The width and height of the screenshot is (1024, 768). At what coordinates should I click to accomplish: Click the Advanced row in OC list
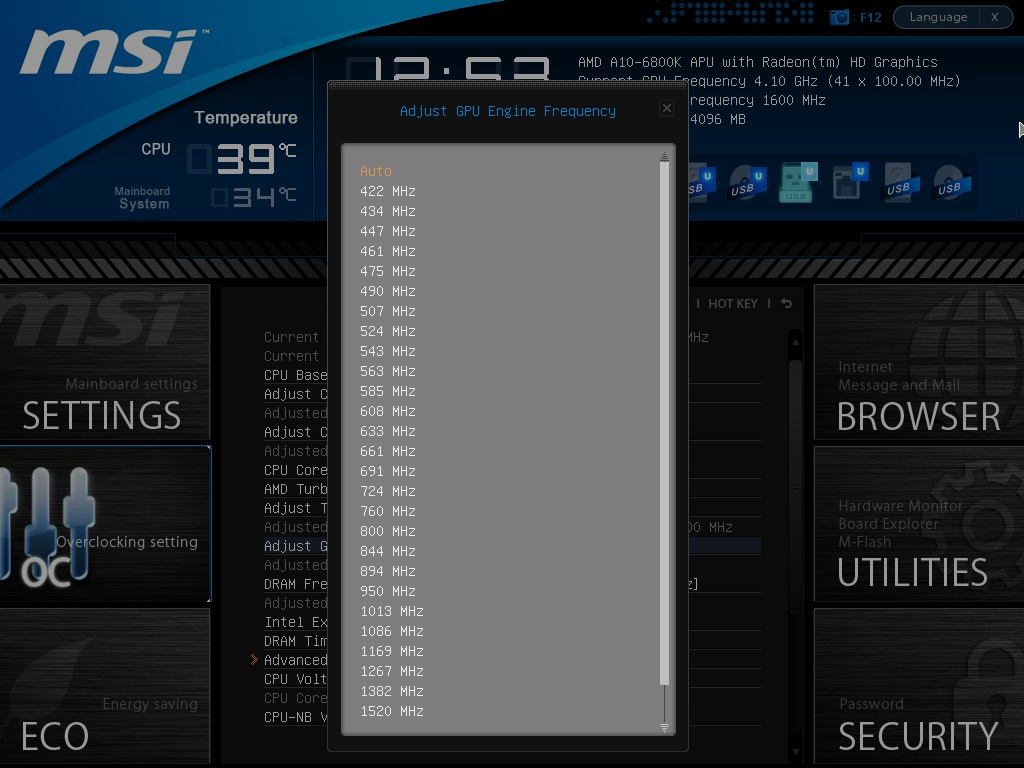coord(295,660)
